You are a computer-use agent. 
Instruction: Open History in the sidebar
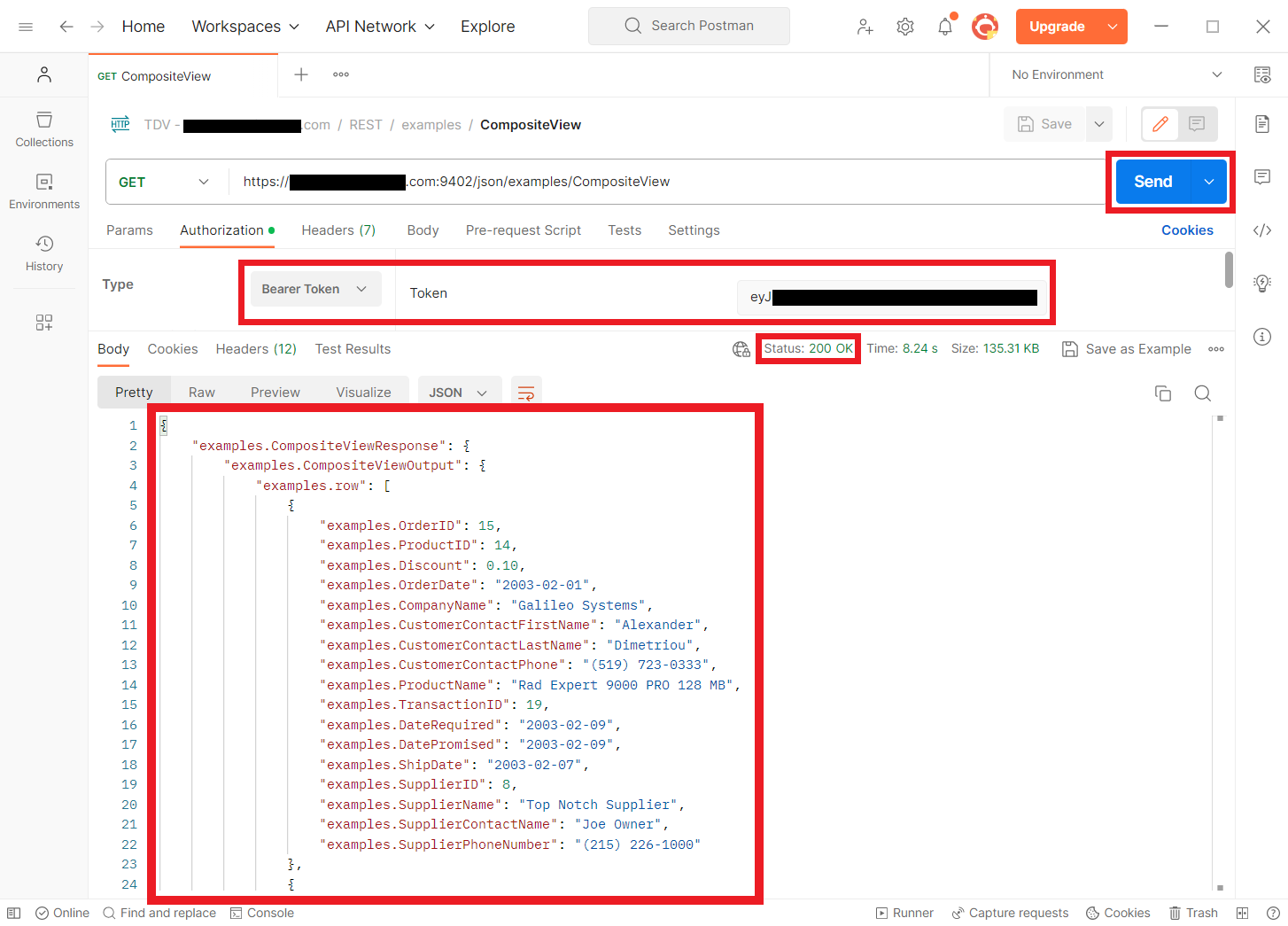pos(44,253)
